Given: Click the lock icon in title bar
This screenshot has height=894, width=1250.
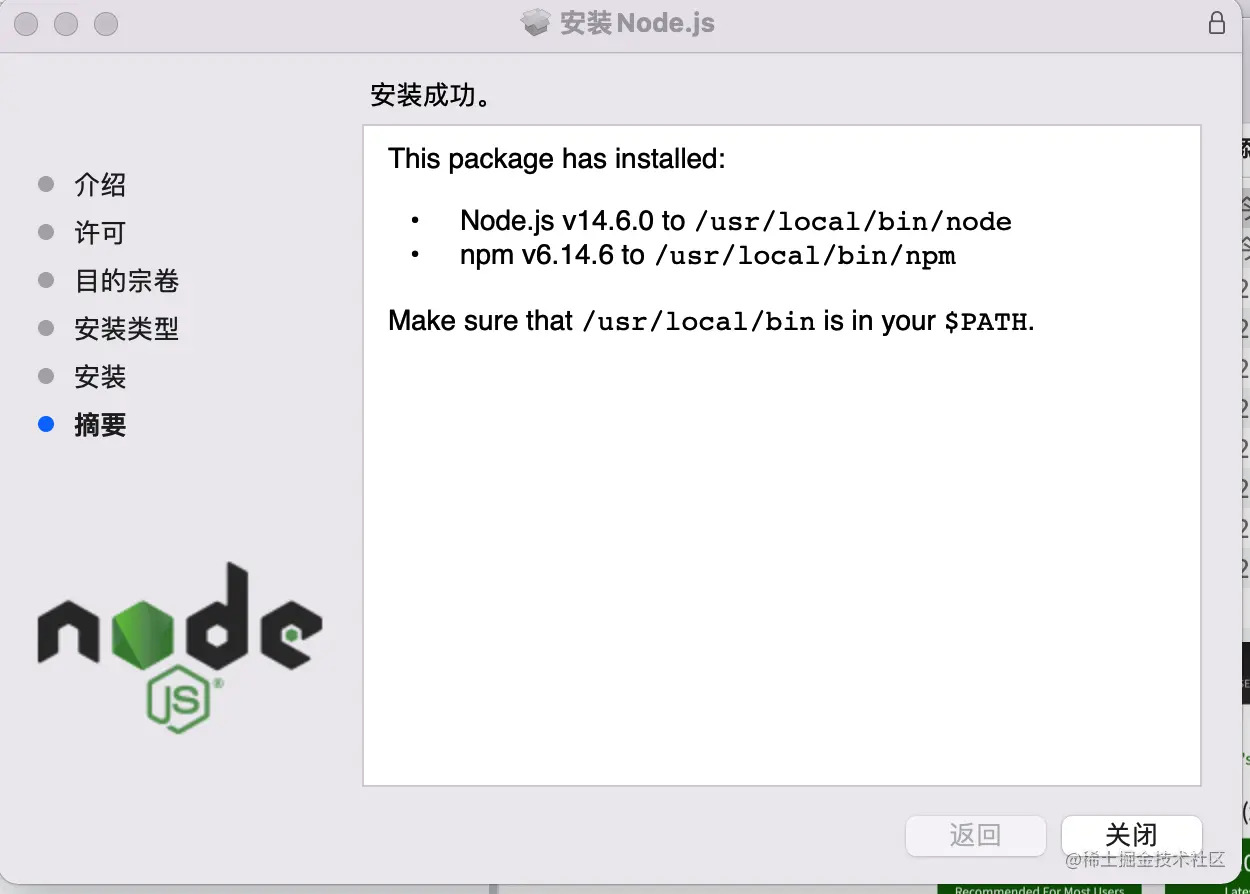Looking at the screenshot, I should coord(1216,22).
